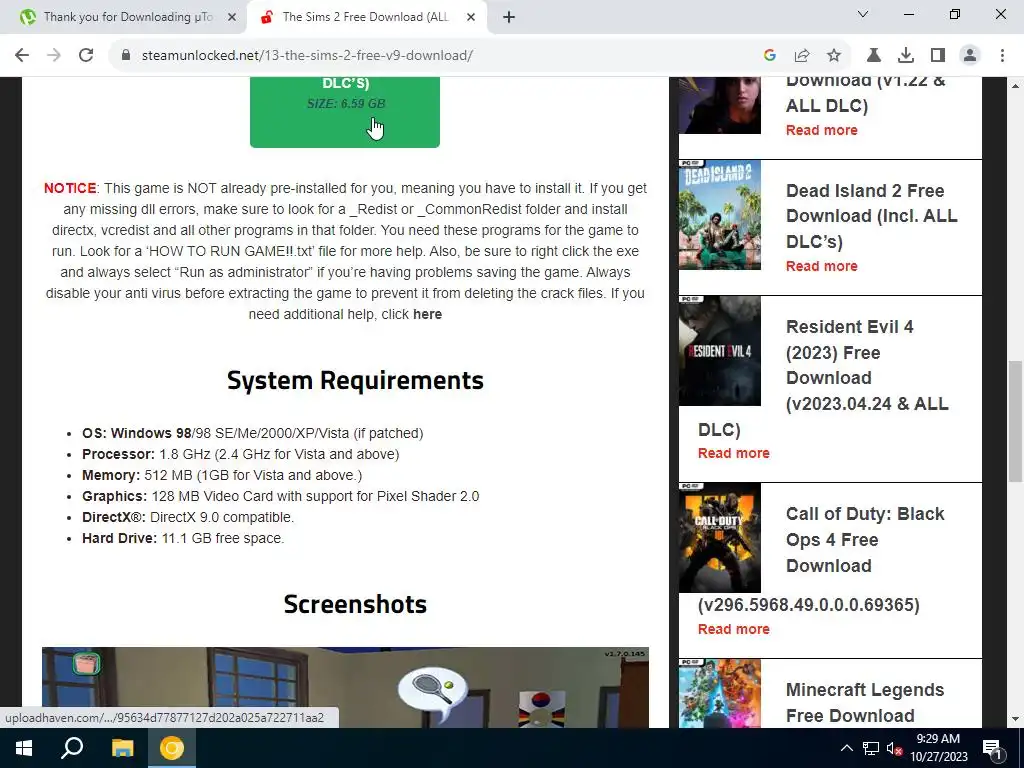Close The Sims 2 tab

point(471,18)
